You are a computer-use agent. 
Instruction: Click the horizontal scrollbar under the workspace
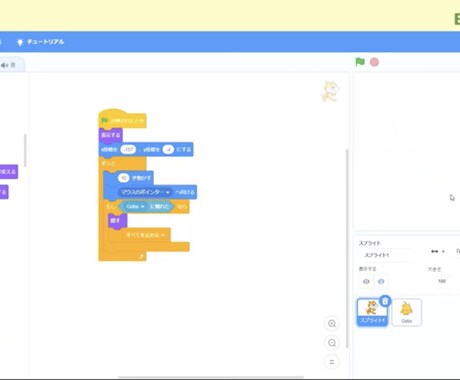click(211, 377)
